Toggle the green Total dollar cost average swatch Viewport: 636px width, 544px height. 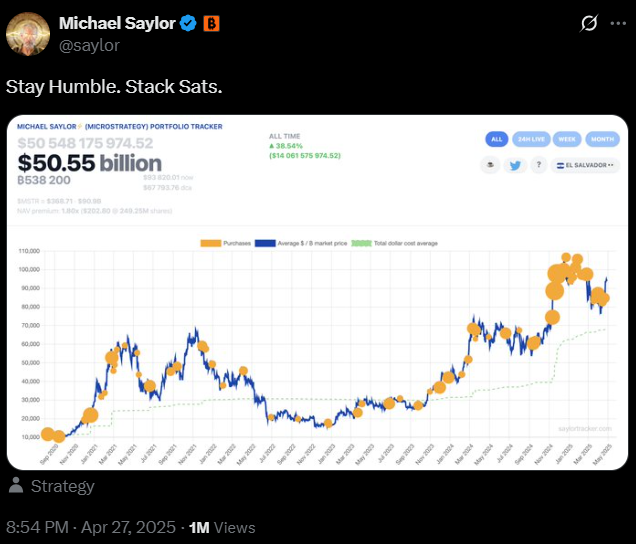tap(361, 243)
